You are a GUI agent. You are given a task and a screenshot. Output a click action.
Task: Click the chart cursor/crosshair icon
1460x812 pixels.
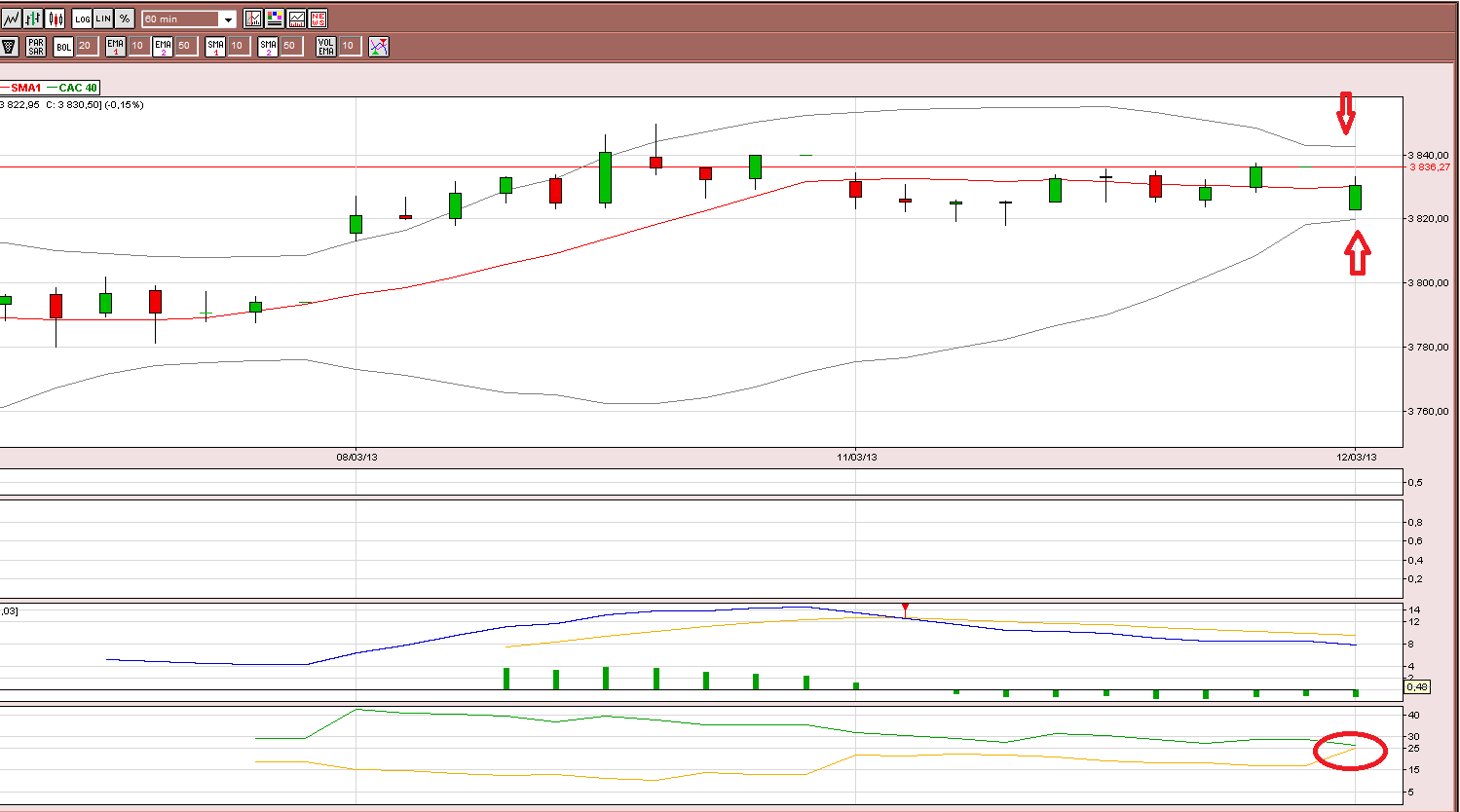click(x=253, y=18)
